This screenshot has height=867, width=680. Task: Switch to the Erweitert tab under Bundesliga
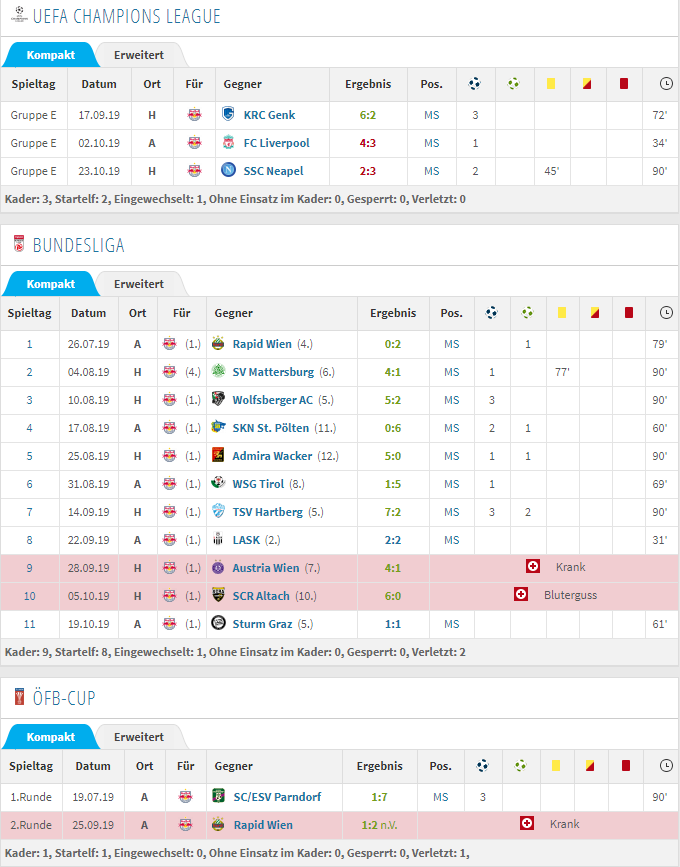pyautogui.click(x=139, y=284)
